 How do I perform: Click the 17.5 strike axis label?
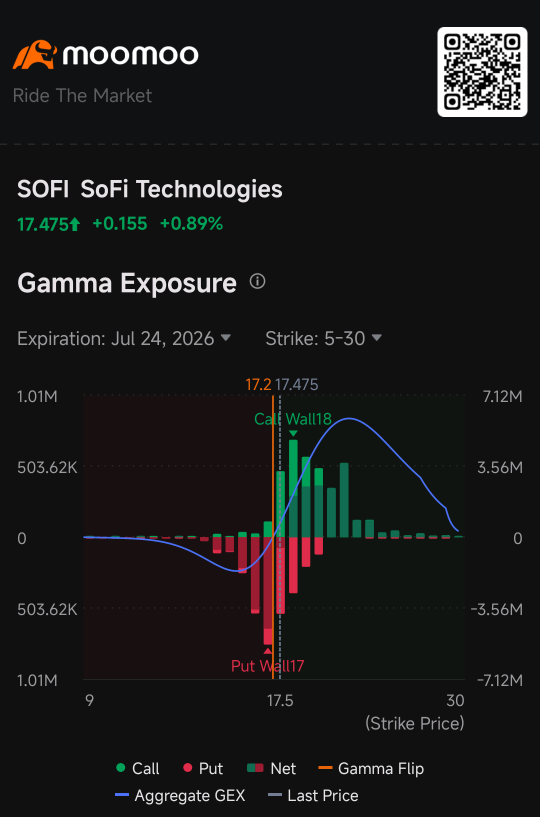coord(280,700)
